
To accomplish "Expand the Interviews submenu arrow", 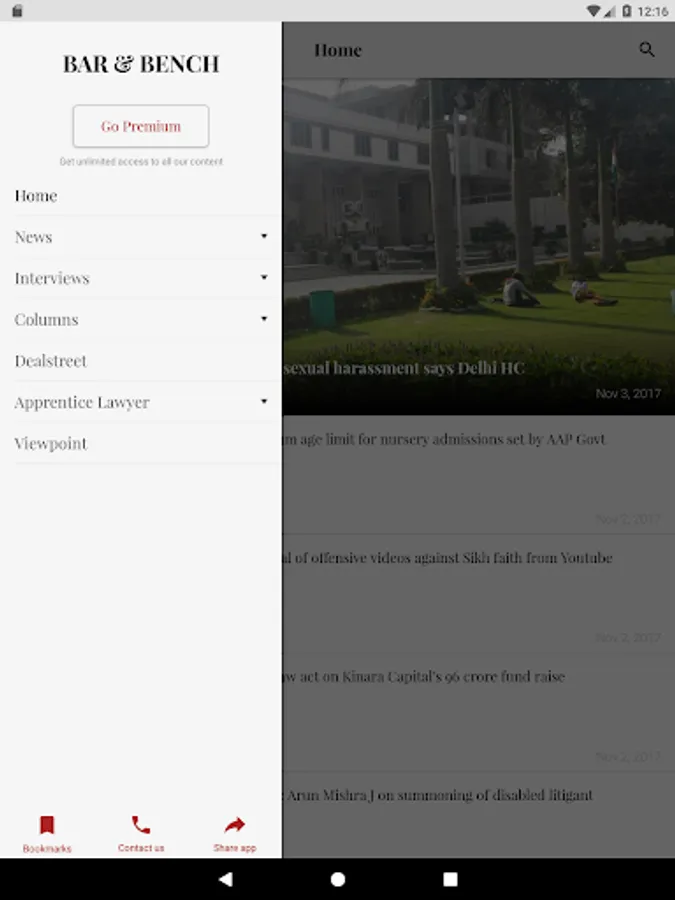I will coord(264,278).
